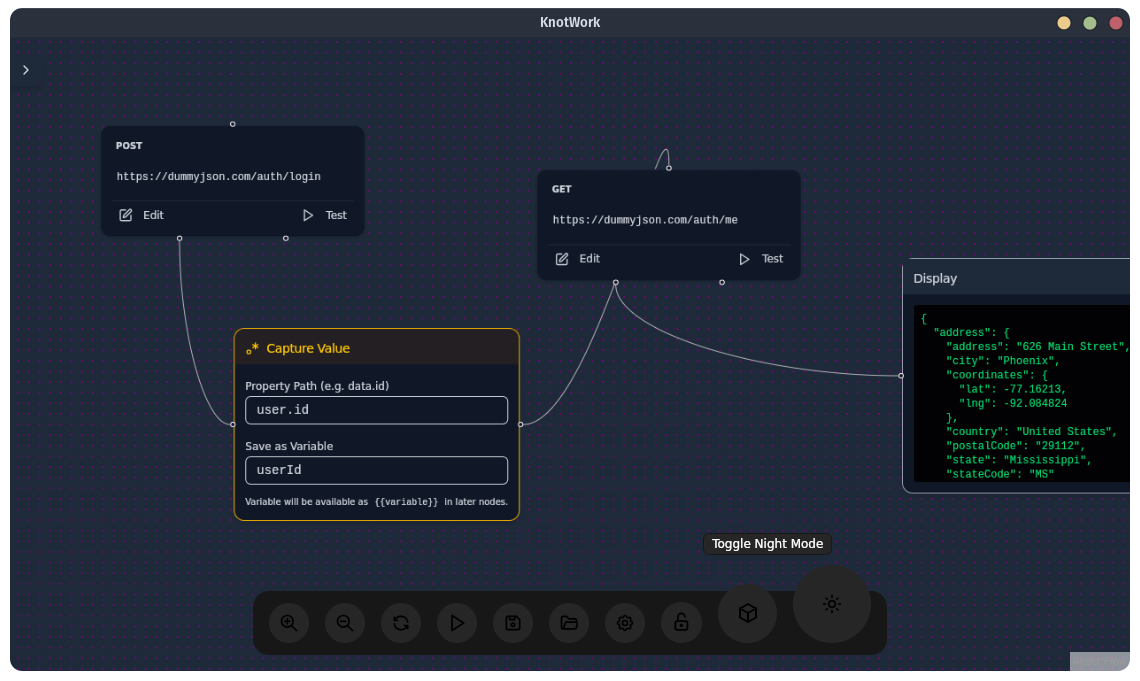Image resolution: width=1140 pixels, height=681 pixels.
Task: Test the GET auth/me request
Action: click(x=760, y=258)
